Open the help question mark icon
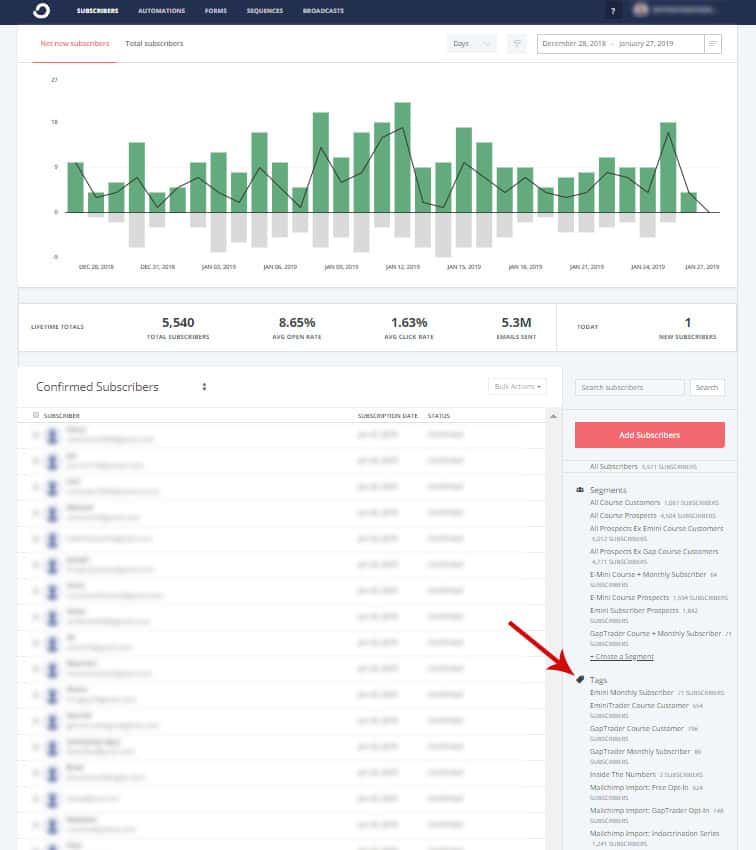The width and height of the screenshot is (756, 850). coord(612,11)
